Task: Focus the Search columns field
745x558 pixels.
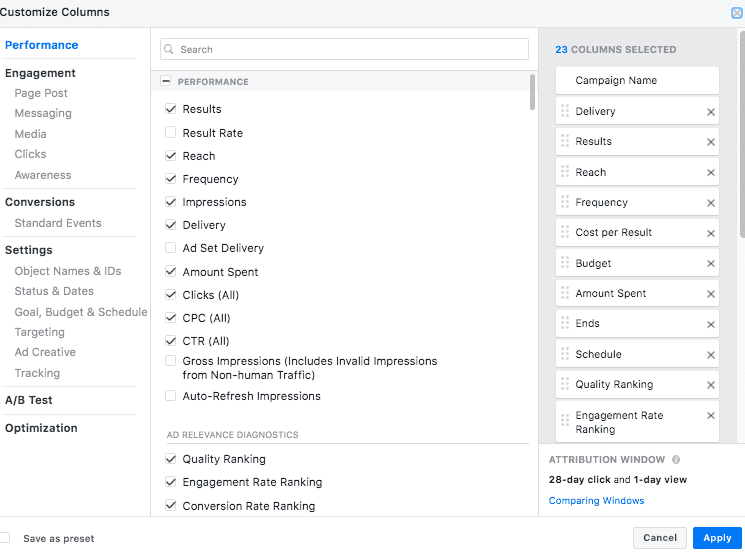Action: (x=344, y=49)
